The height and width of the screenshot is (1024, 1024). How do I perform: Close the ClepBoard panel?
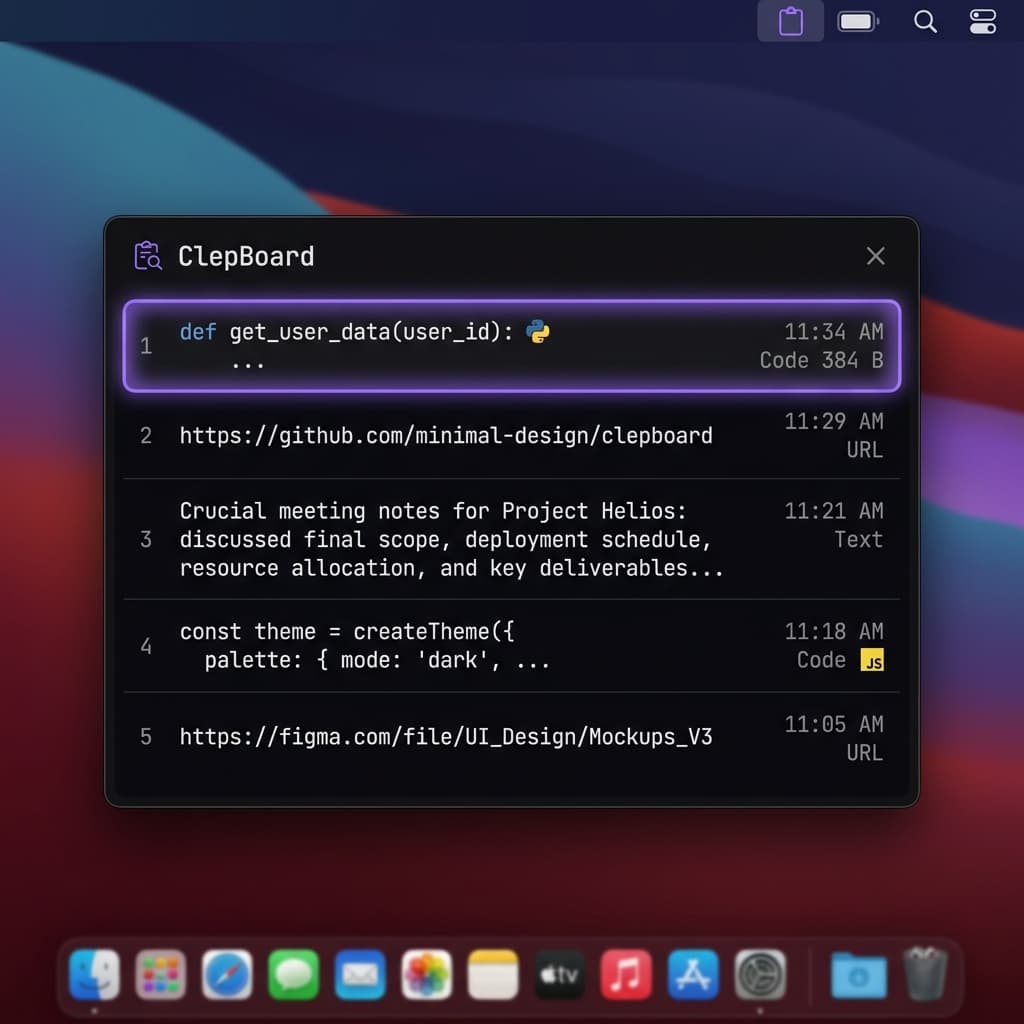(875, 256)
